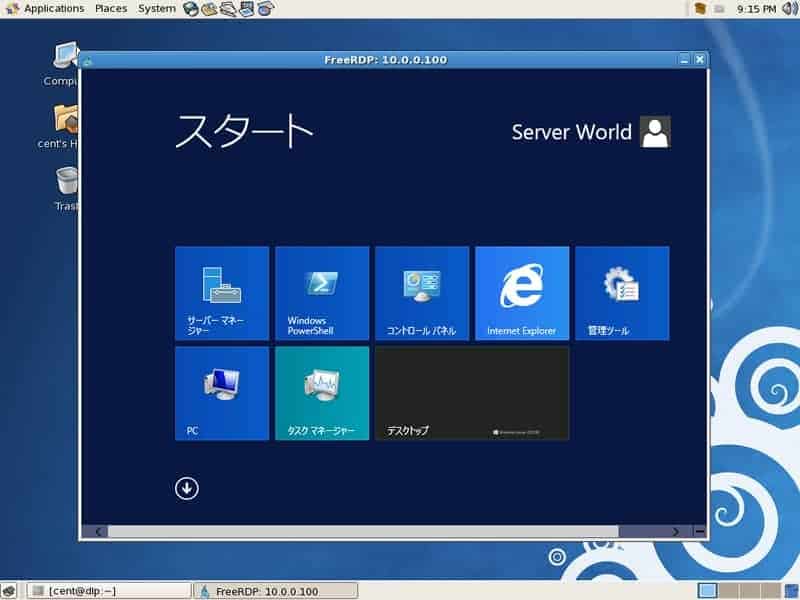Open the Control Panel tile
800x600 pixels.
[x=422, y=293]
